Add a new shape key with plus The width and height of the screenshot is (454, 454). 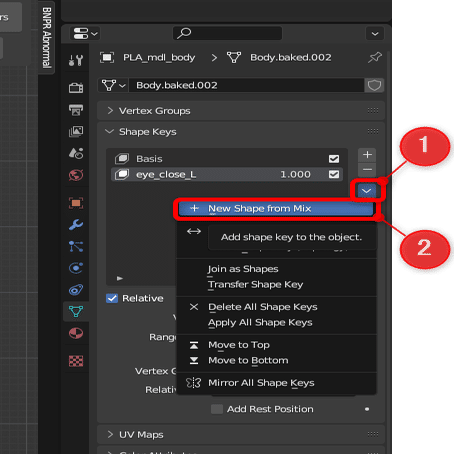click(367, 155)
